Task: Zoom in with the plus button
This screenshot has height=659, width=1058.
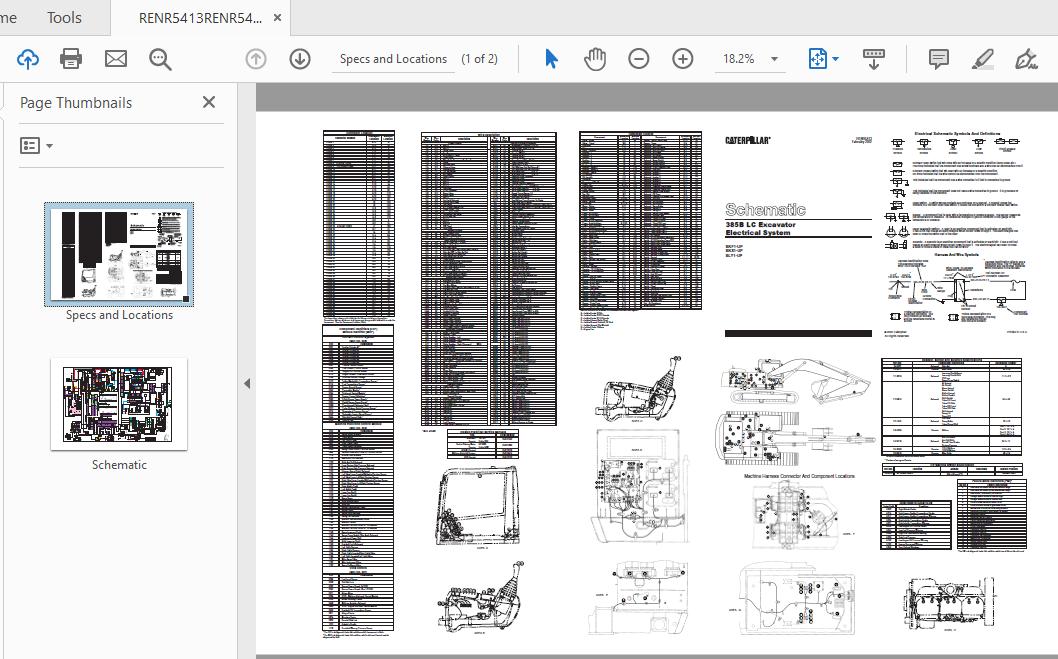Action: coord(683,59)
